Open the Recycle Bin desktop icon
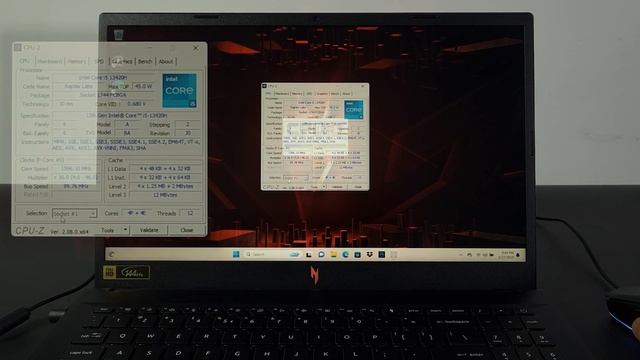Viewport: 640px width, 360px height. [118, 34]
